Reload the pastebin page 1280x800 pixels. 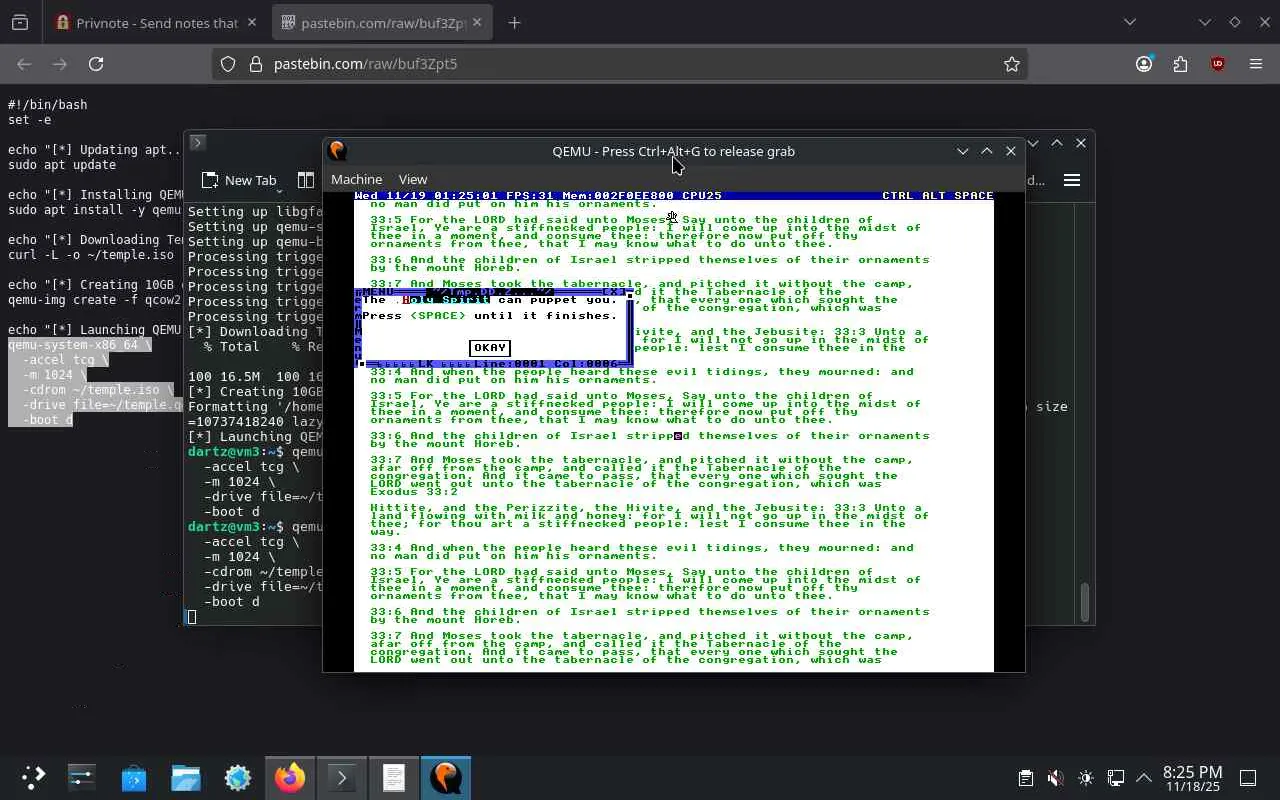tap(96, 64)
